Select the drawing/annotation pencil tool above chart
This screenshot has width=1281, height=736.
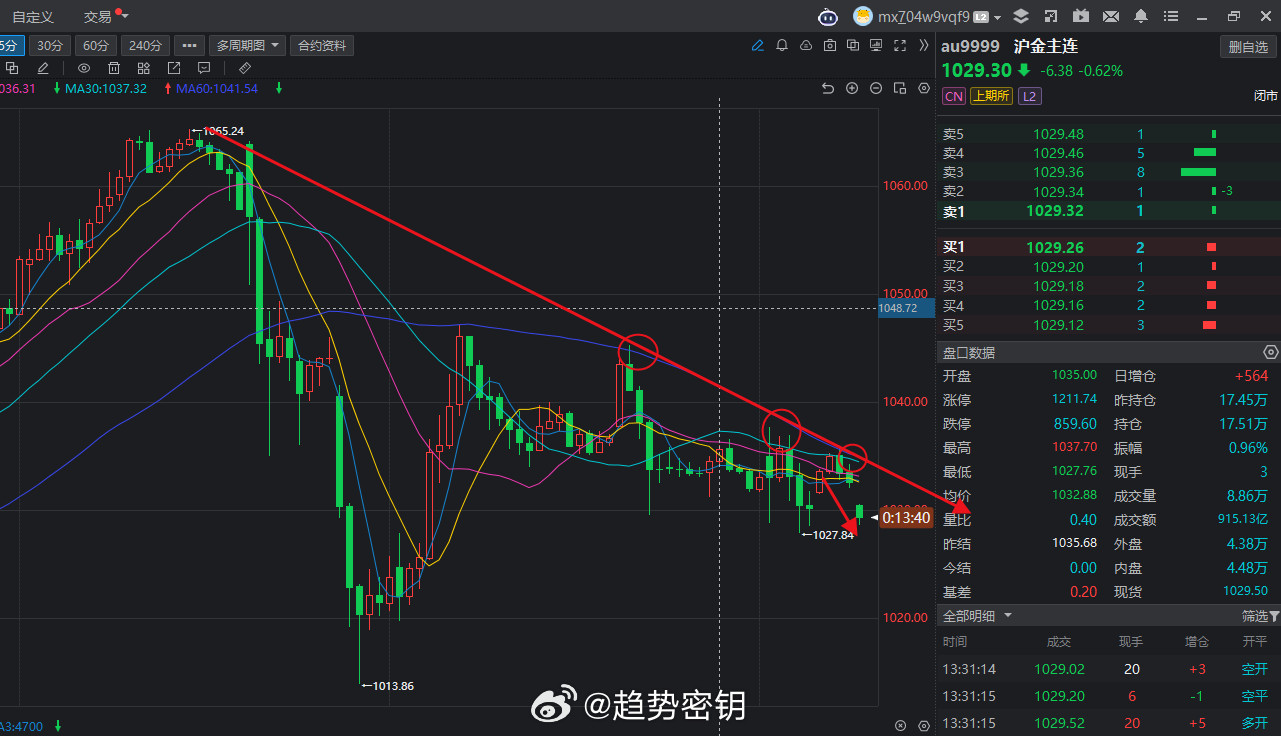(x=758, y=45)
